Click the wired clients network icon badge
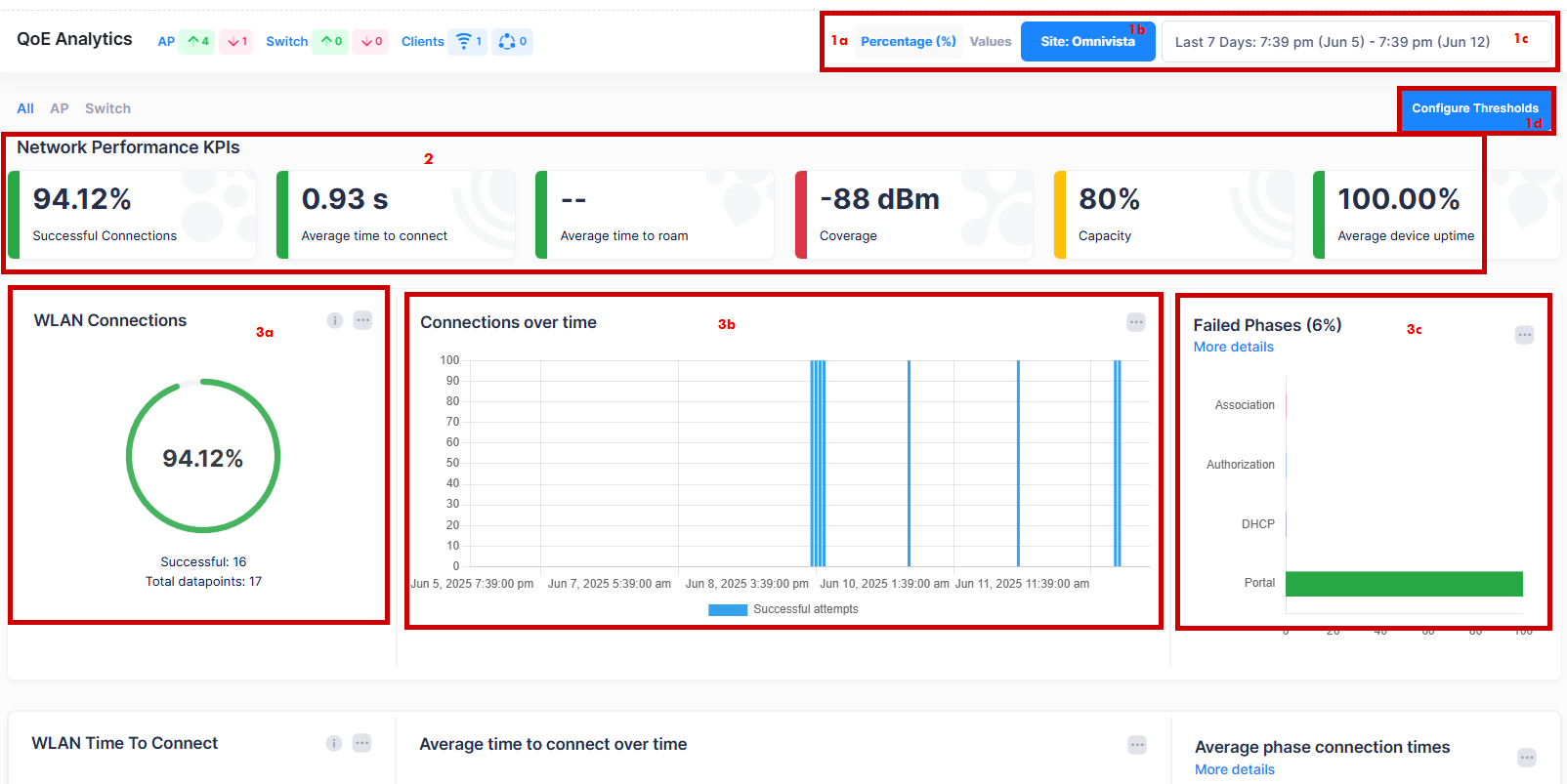 tap(512, 41)
